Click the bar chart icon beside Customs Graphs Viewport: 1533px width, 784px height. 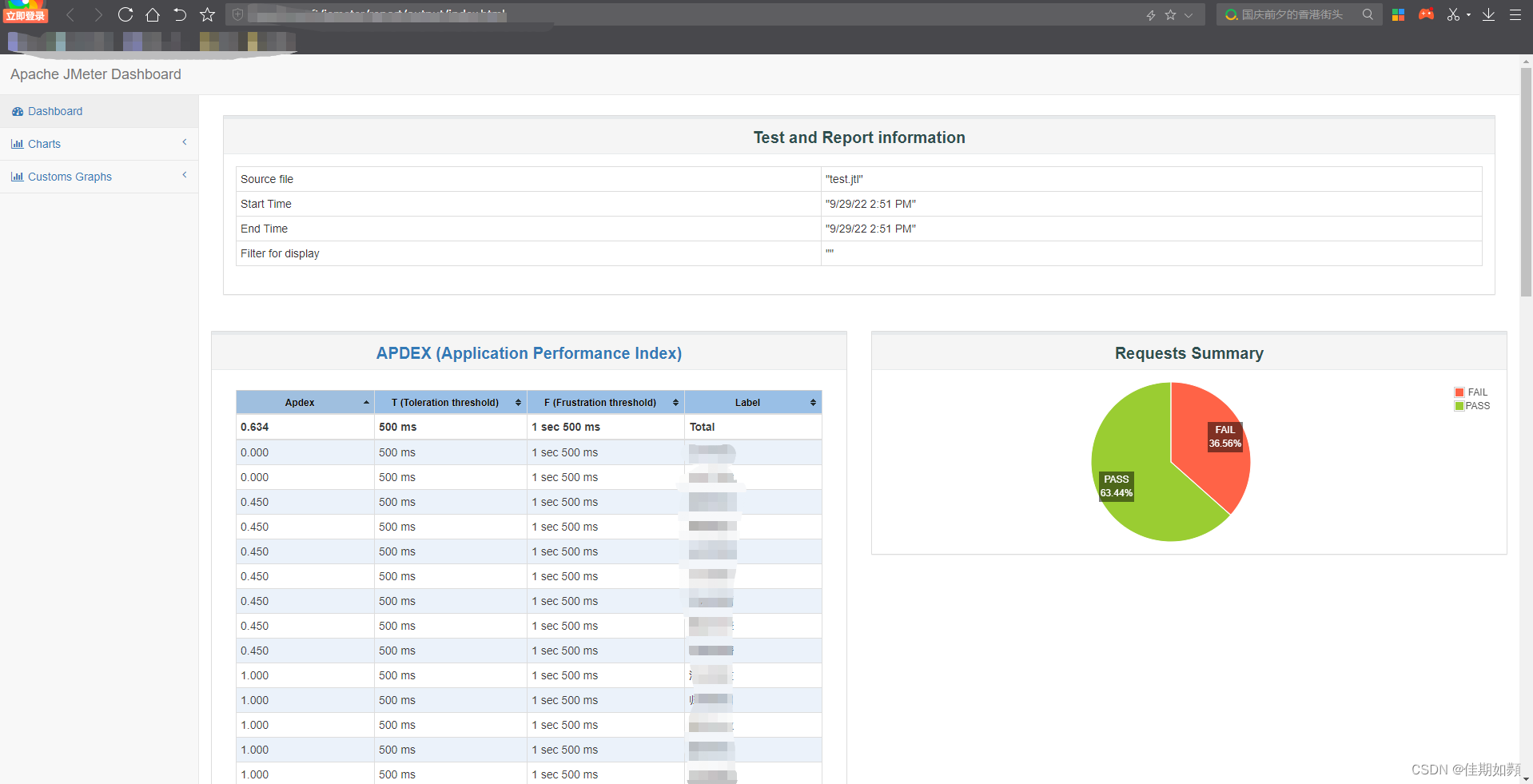click(18, 177)
